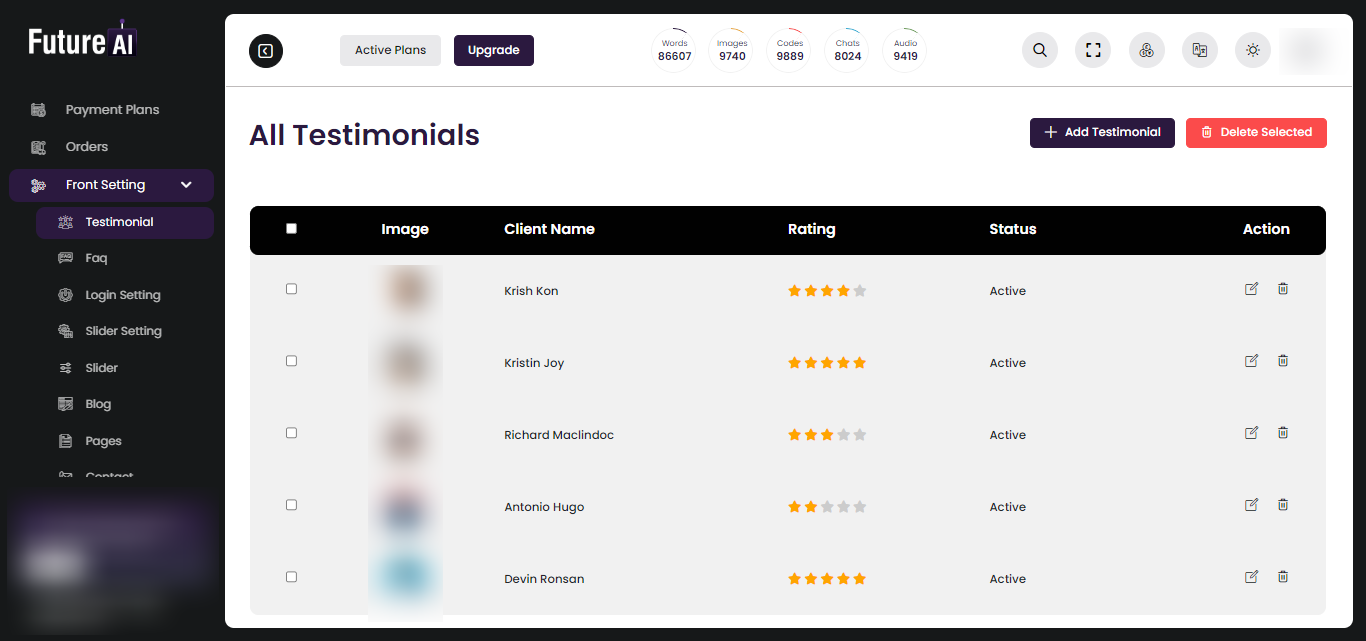1366x641 pixels.
Task: Open the language translation icon
Action: (1200, 50)
